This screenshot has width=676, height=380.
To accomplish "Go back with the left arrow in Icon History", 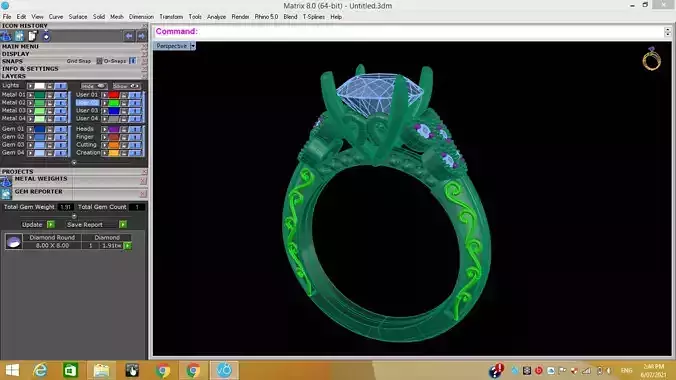I will (x=129, y=36).
